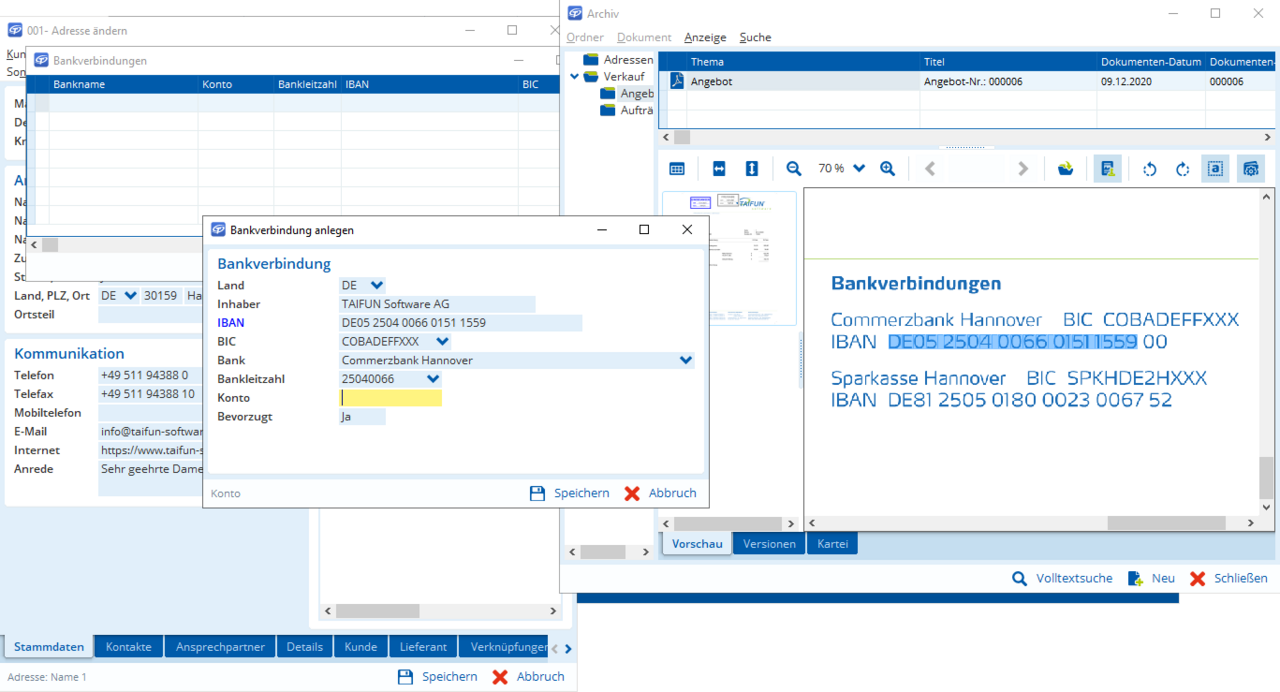Switch to the Versionen tab
The height and width of the screenshot is (692, 1280).
point(769,544)
